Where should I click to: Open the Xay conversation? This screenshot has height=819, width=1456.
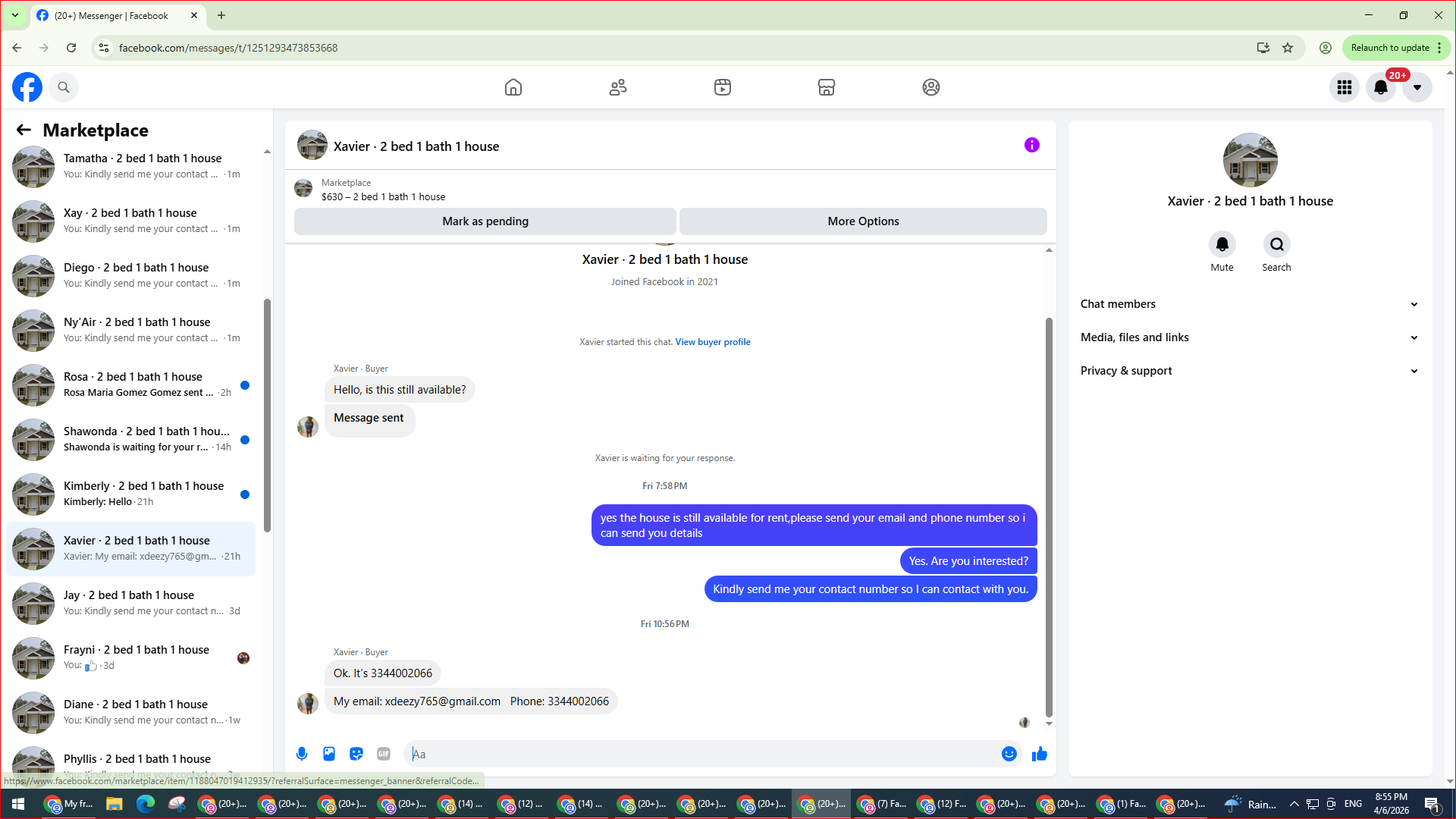click(131, 221)
